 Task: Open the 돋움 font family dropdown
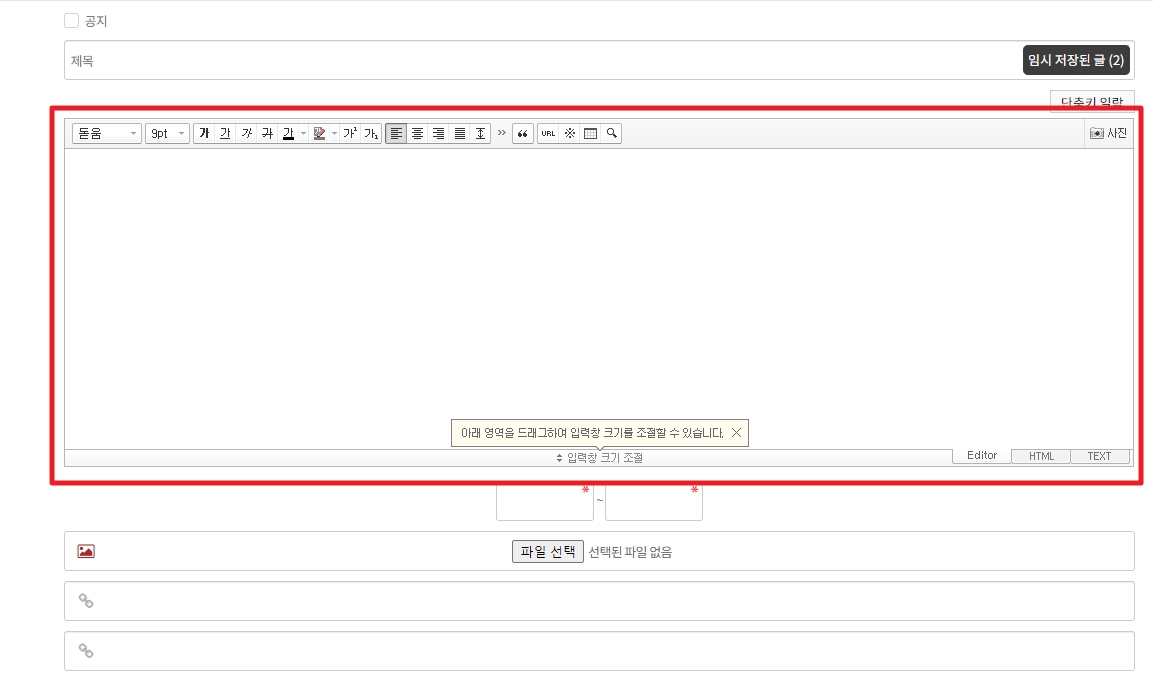point(107,134)
